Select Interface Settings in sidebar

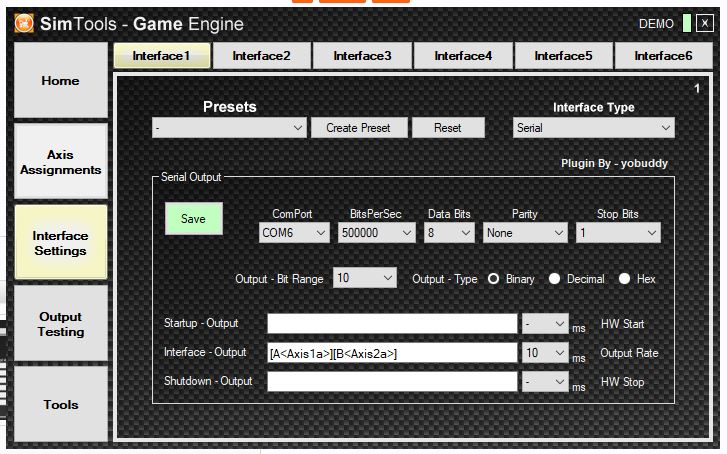pyautogui.click(x=61, y=243)
